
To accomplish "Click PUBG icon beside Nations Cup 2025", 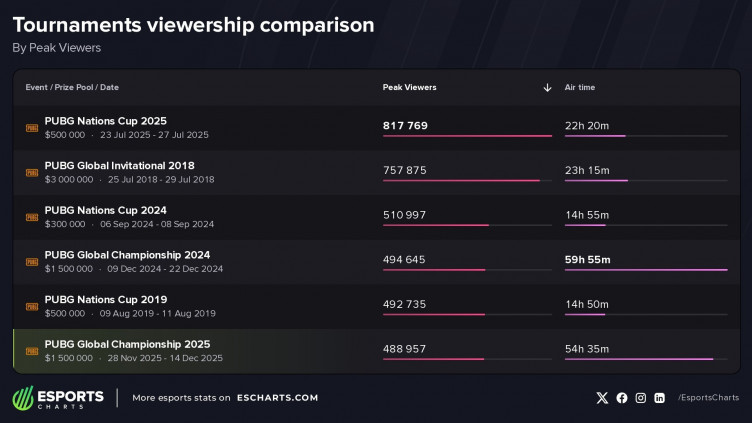I will 32,128.
